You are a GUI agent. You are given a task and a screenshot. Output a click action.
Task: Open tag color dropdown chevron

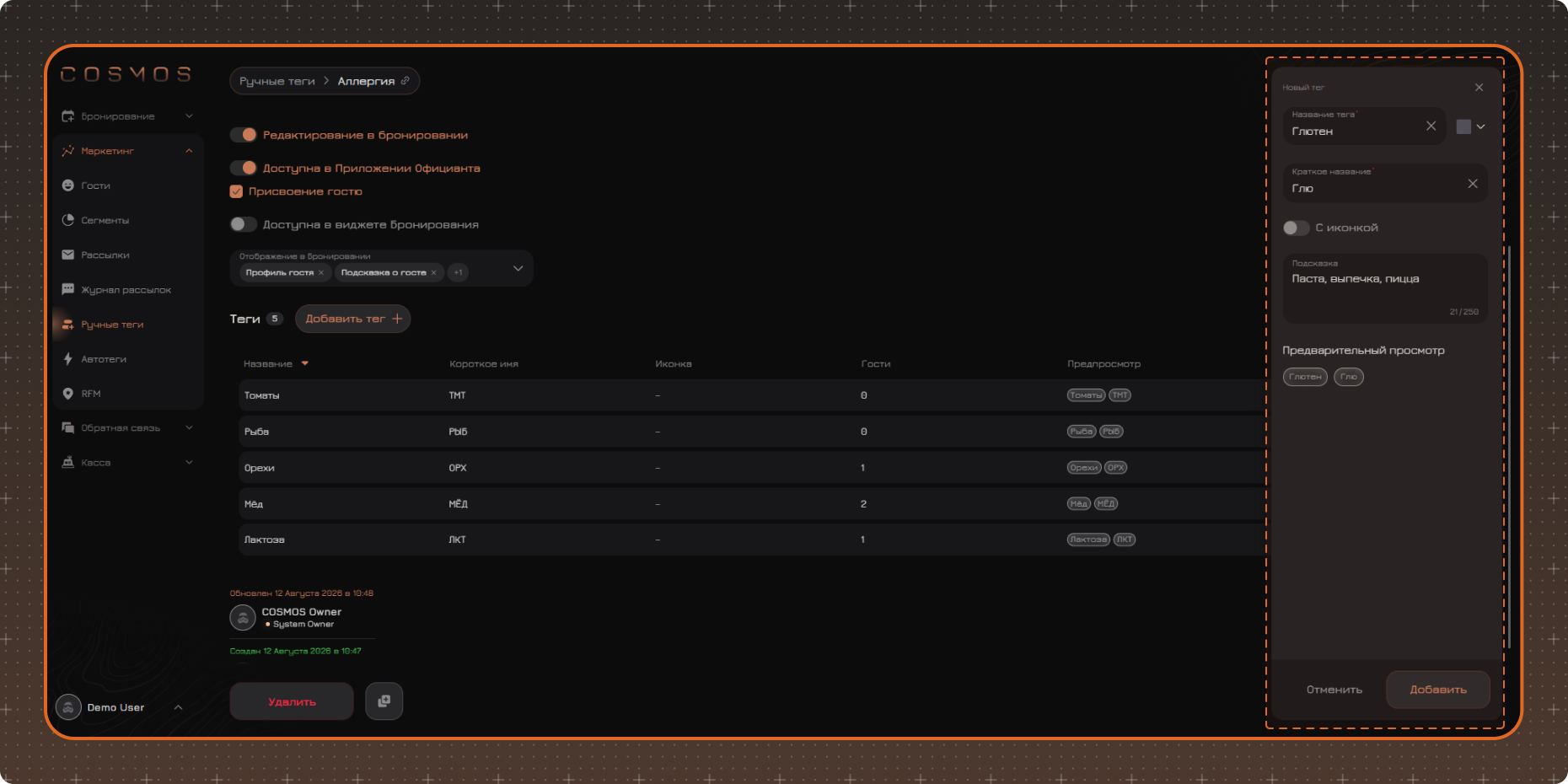pos(1480,126)
